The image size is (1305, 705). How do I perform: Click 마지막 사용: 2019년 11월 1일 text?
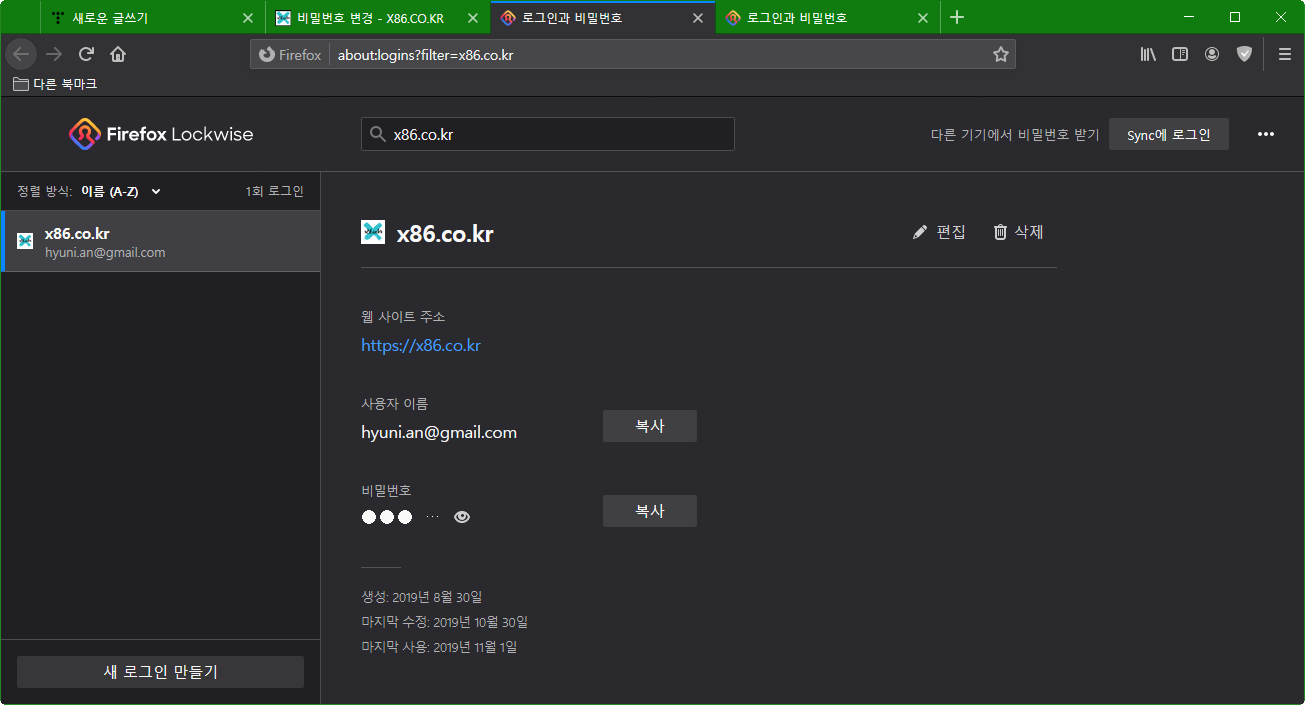[x=439, y=647]
